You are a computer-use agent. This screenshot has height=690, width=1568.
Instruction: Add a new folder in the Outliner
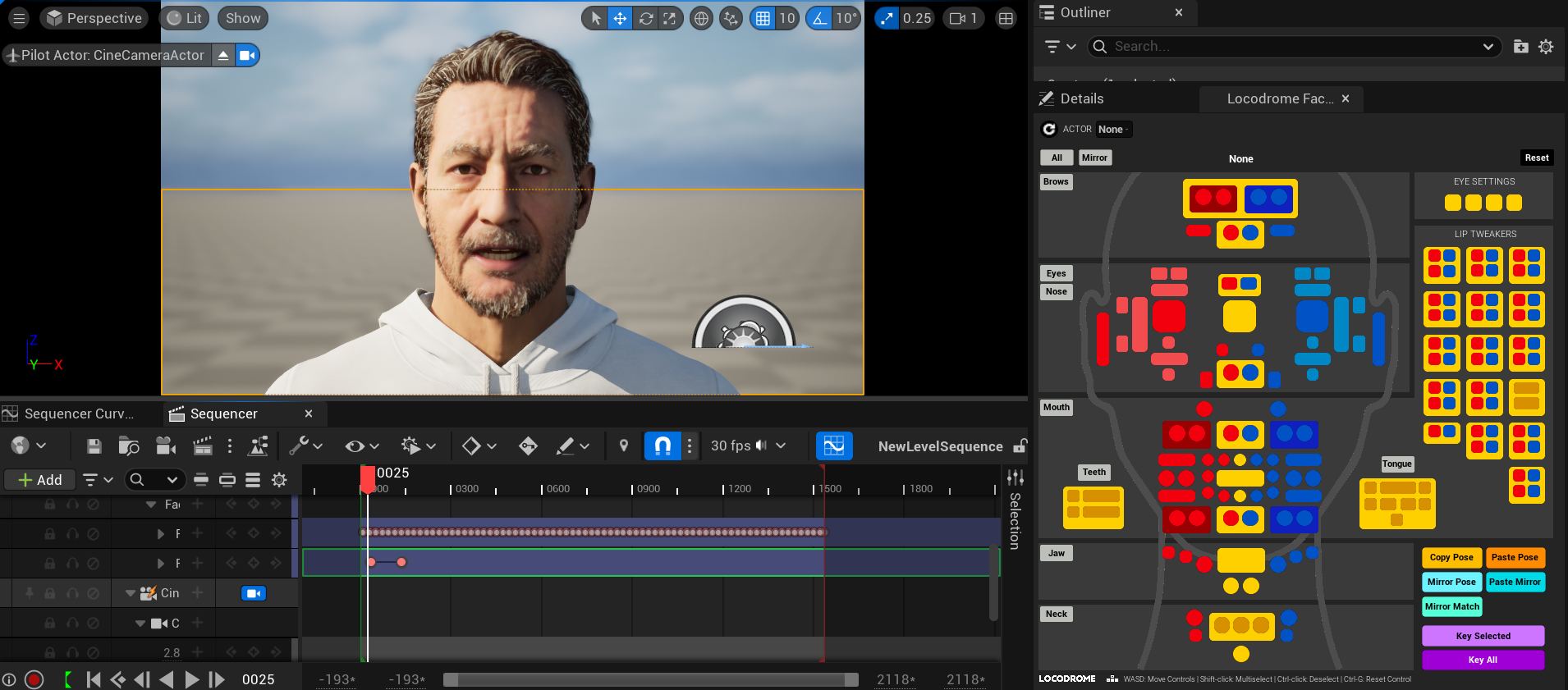1520,47
